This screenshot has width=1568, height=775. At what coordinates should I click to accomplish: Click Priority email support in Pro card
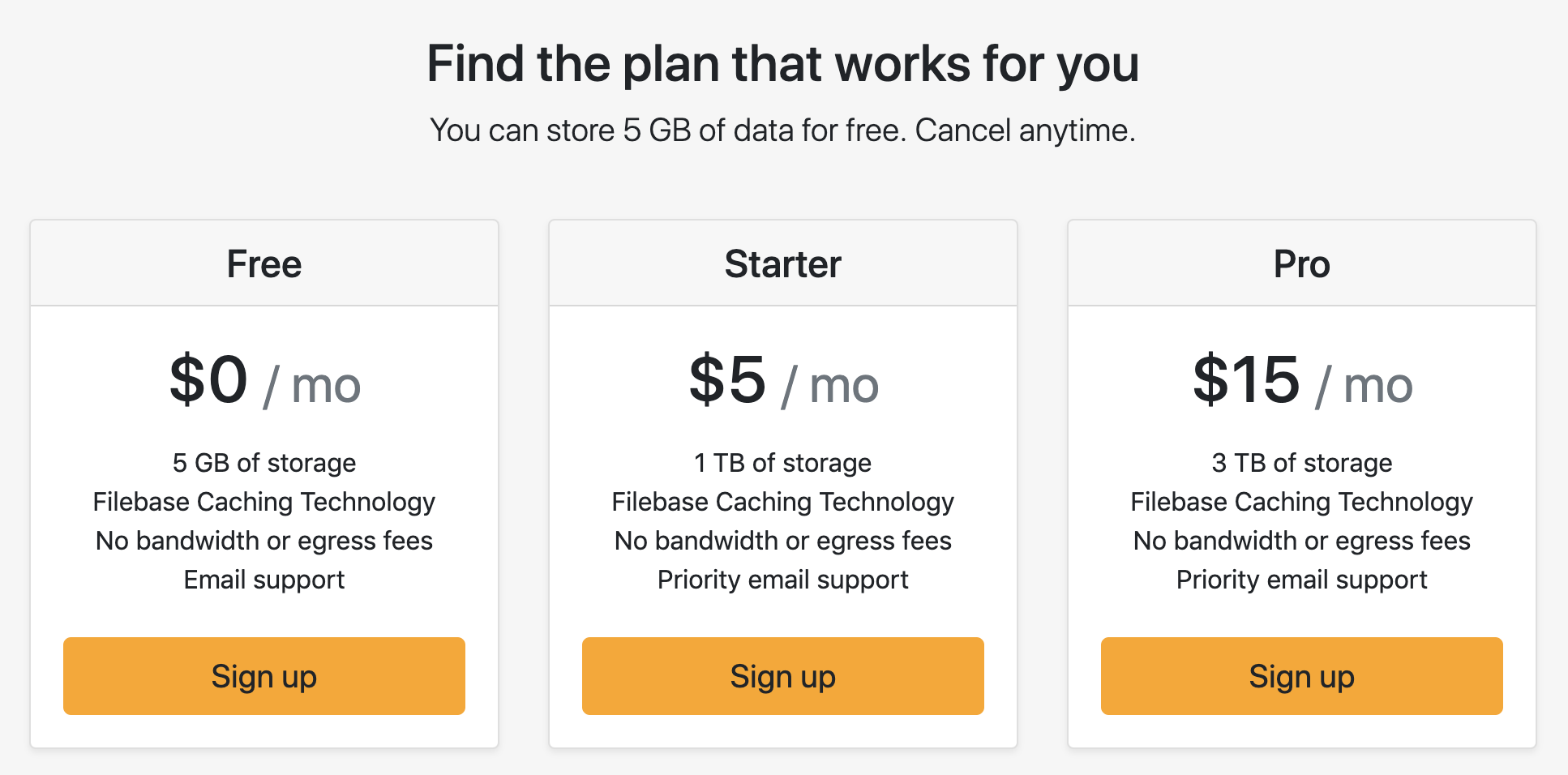coord(1301,580)
